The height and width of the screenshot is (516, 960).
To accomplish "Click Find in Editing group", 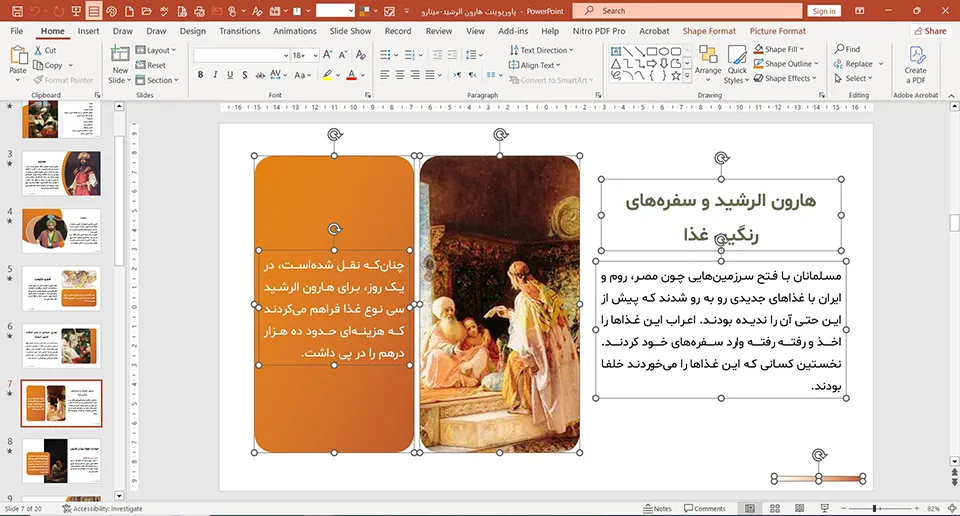I will point(847,49).
